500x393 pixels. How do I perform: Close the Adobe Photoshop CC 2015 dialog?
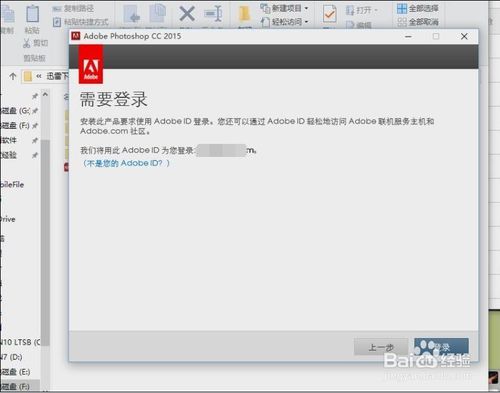coord(464,36)
